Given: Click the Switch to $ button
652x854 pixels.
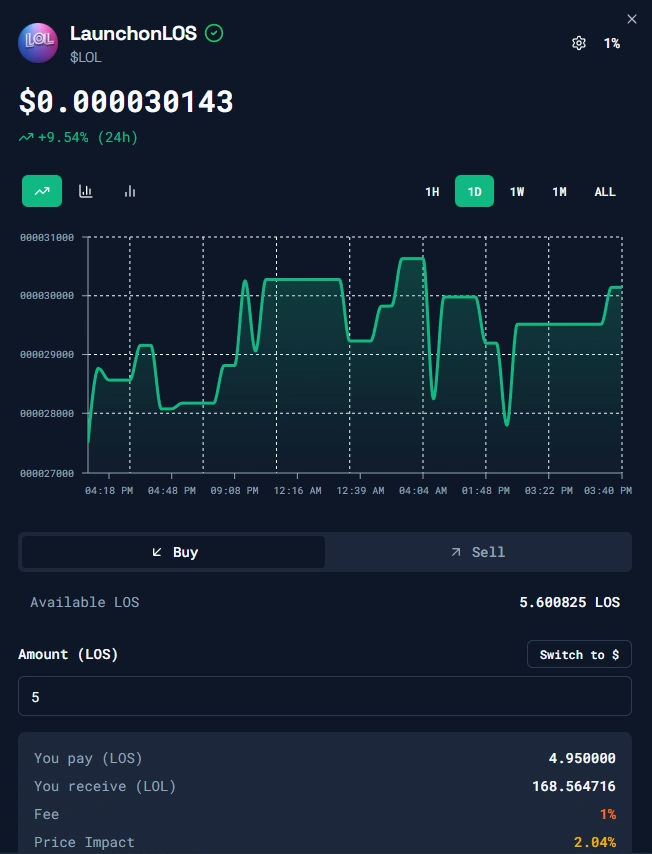Looking at the screenshot, I should coord(579,654).
